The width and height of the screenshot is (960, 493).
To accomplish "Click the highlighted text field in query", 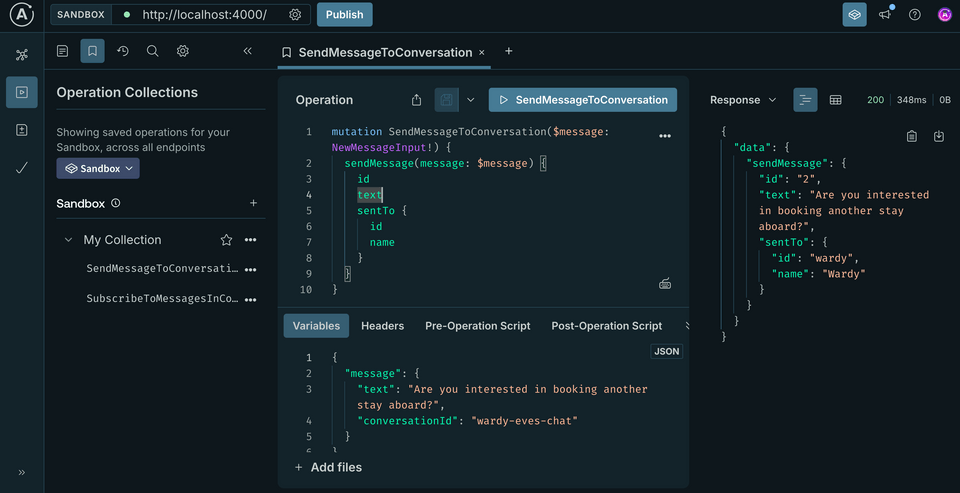I will tap(370, 195).
